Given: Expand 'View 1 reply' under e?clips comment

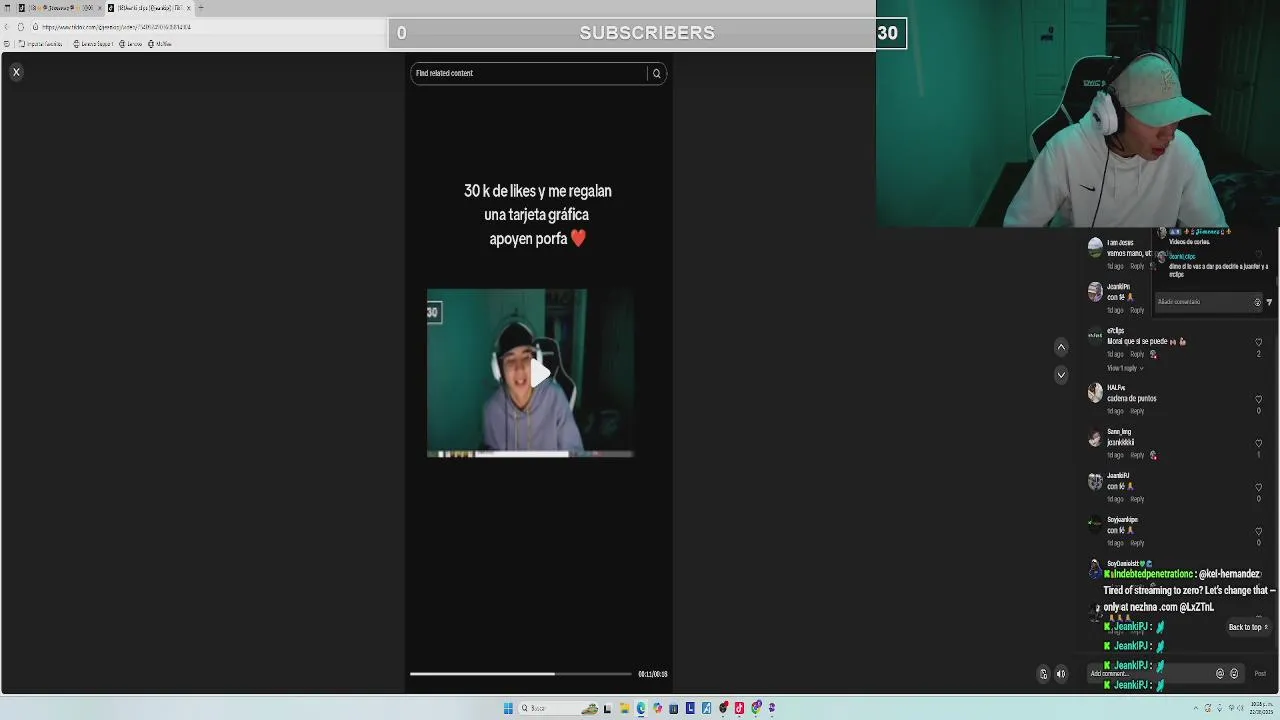Looking at the screenshot, I should pos(1125,368).
